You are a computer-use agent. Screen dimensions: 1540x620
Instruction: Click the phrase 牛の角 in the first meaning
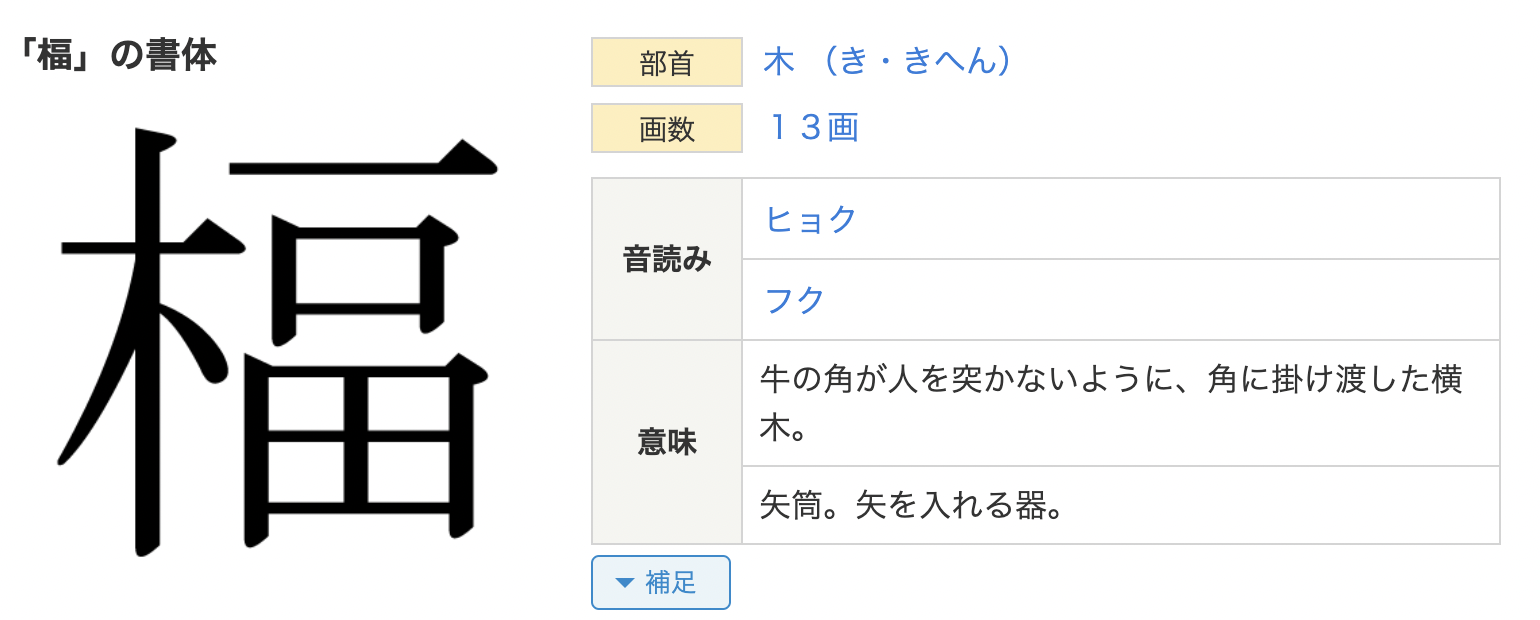pyautogui.click(x=810, y=381)
